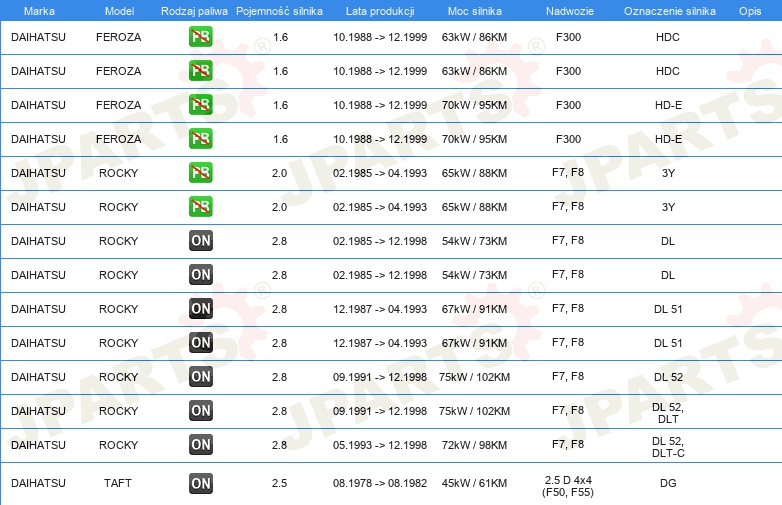The width and height of the screenshot is (782, 505).
Task: Click the Moc silnika column header
Action: pos(474,11)
